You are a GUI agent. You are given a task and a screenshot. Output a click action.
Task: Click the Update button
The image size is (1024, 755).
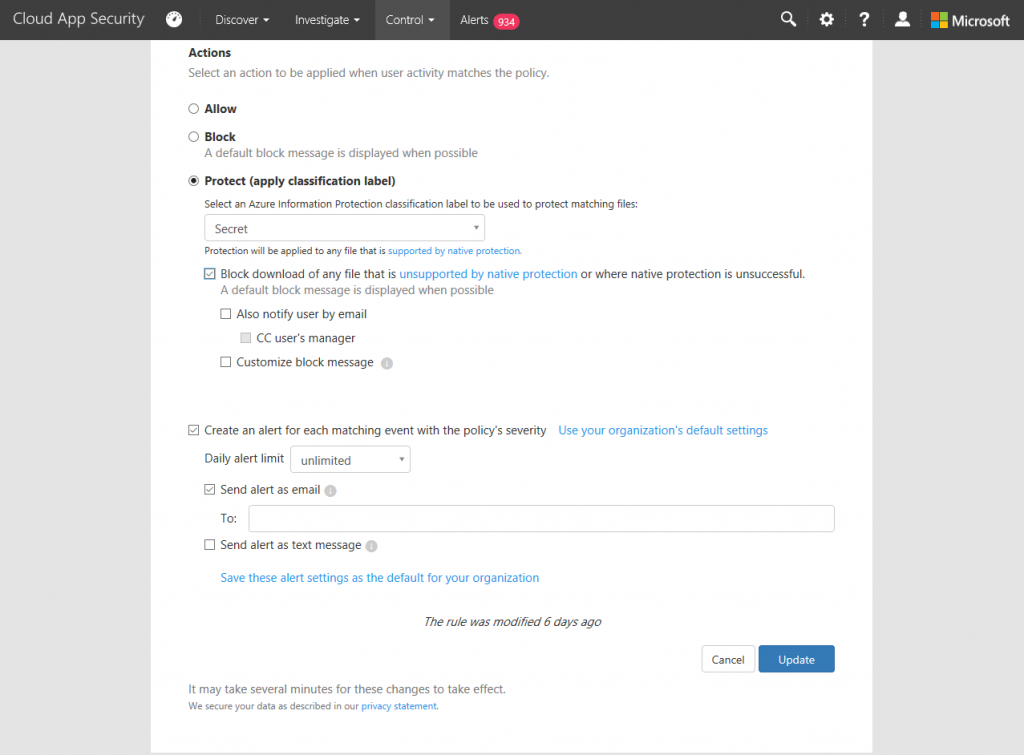[796, 658]
